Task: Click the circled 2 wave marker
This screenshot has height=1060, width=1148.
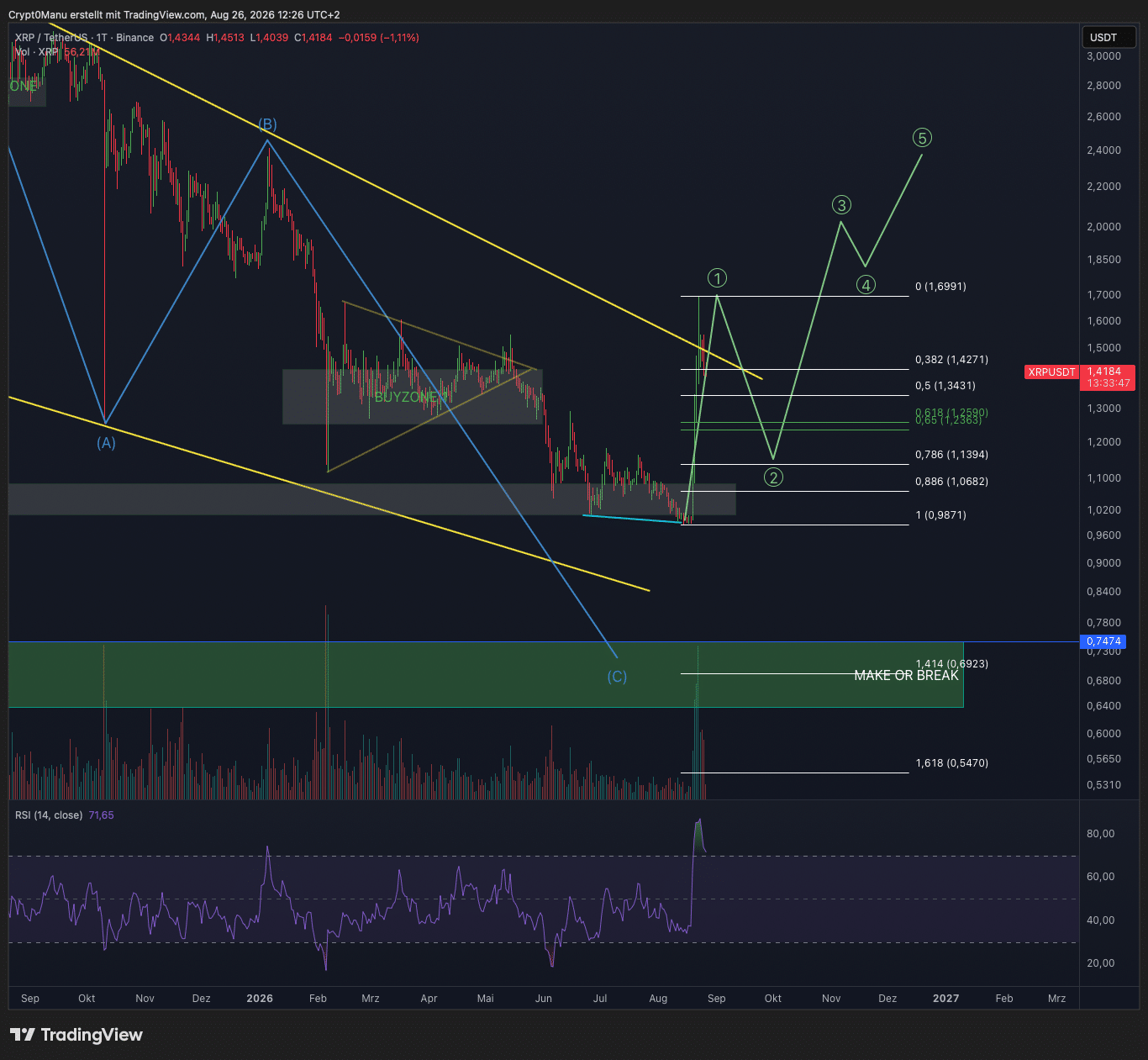Action: coord(773,477)
